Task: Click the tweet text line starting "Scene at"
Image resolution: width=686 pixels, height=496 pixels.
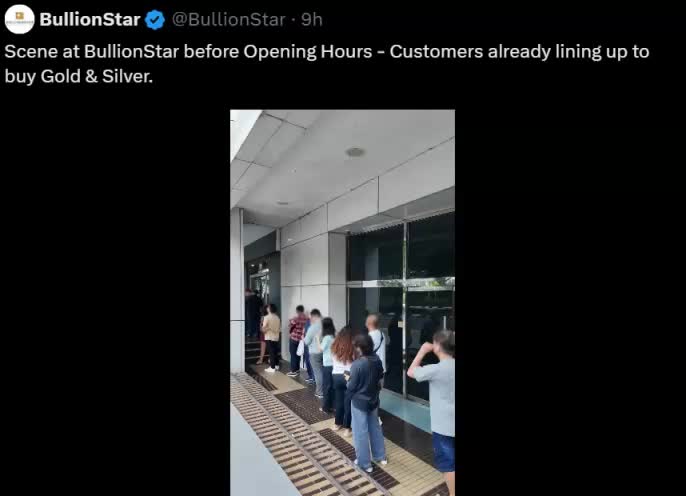Action: pos(327,52)
